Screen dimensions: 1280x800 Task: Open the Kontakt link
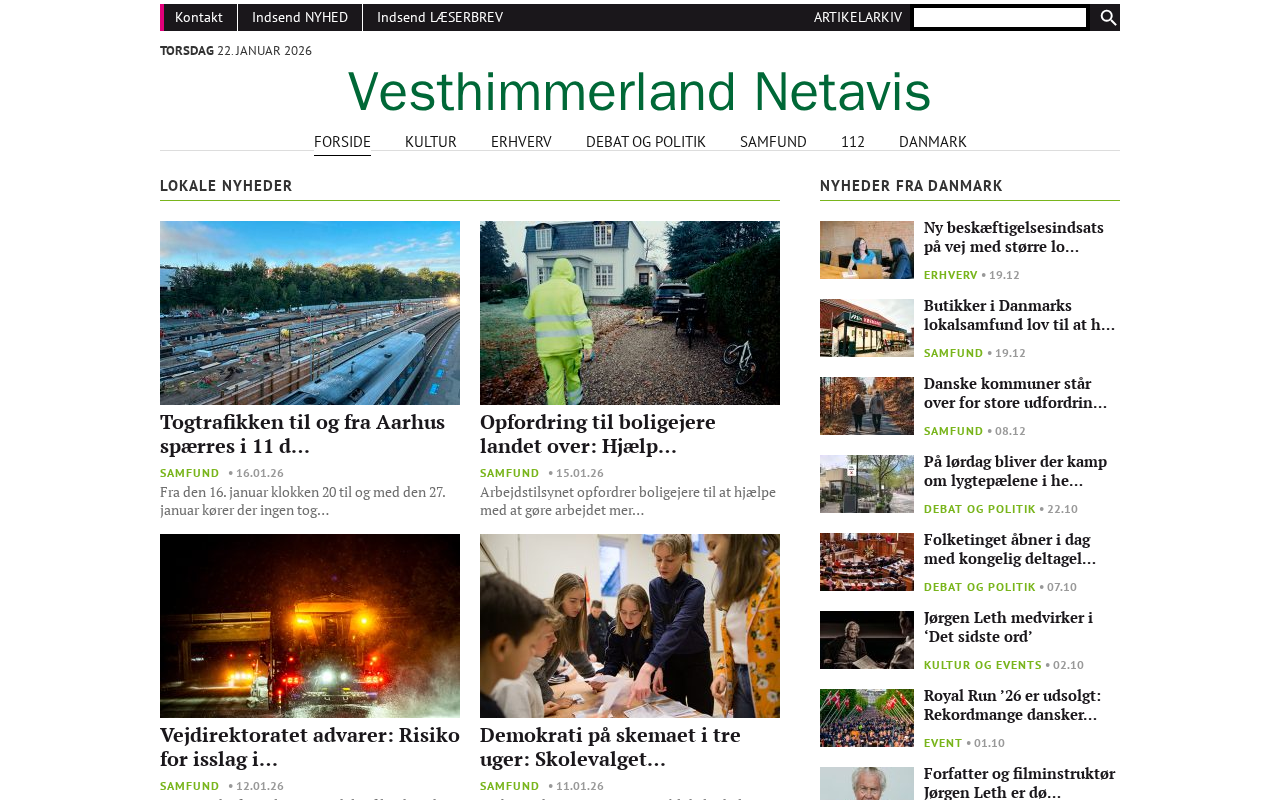199,17
